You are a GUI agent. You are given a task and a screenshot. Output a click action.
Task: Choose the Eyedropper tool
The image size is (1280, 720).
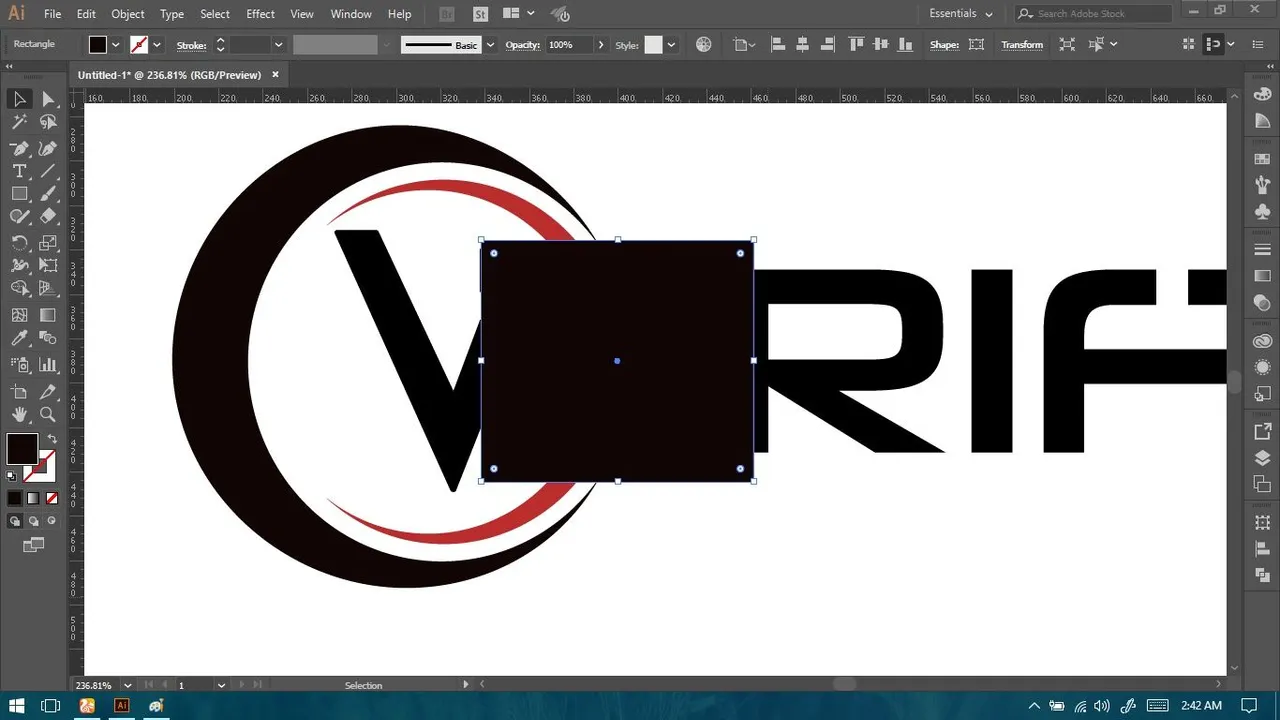[19, 339]
